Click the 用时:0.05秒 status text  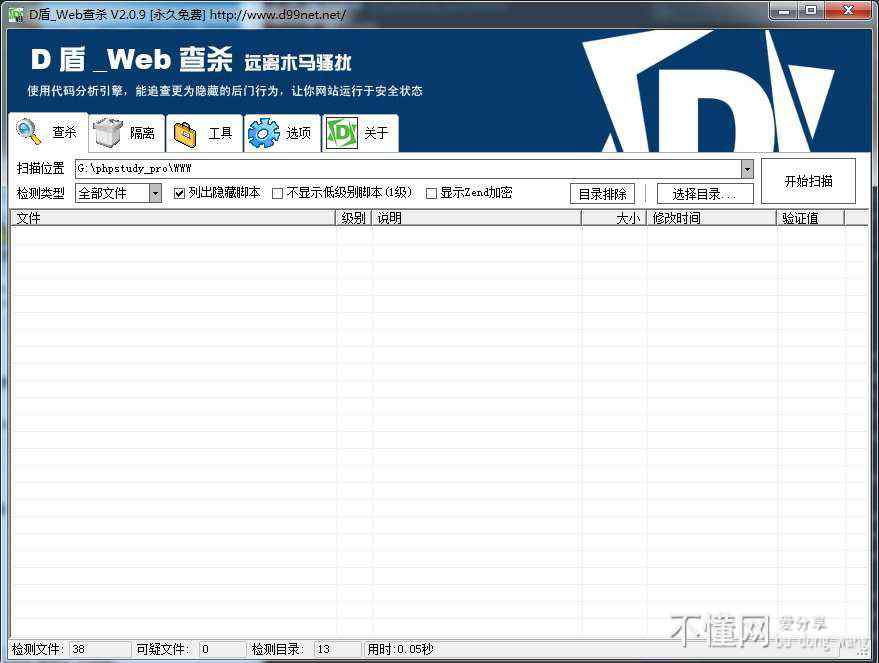[x=400, y=649]
